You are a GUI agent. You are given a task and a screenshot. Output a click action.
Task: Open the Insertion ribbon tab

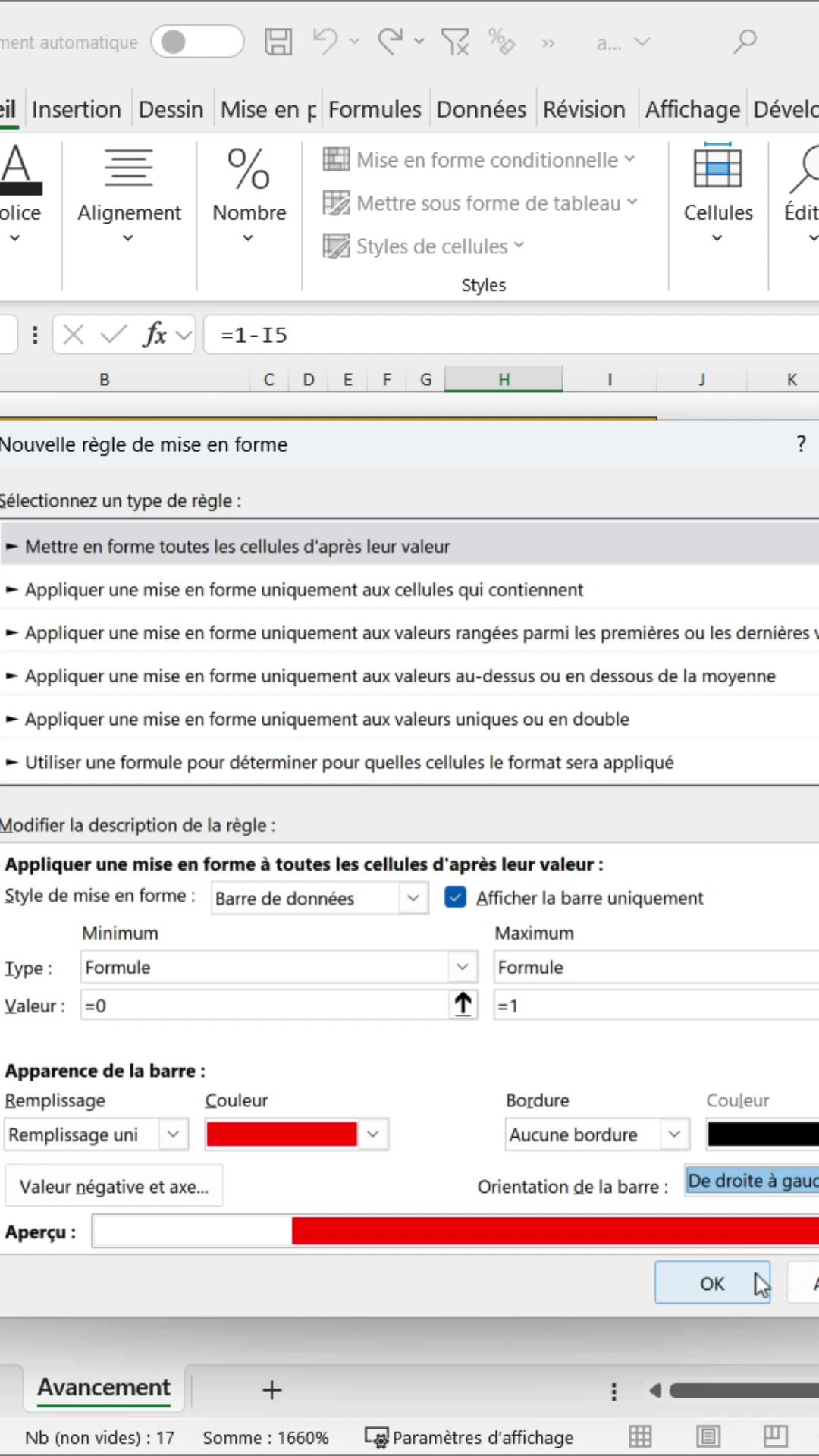77,109
